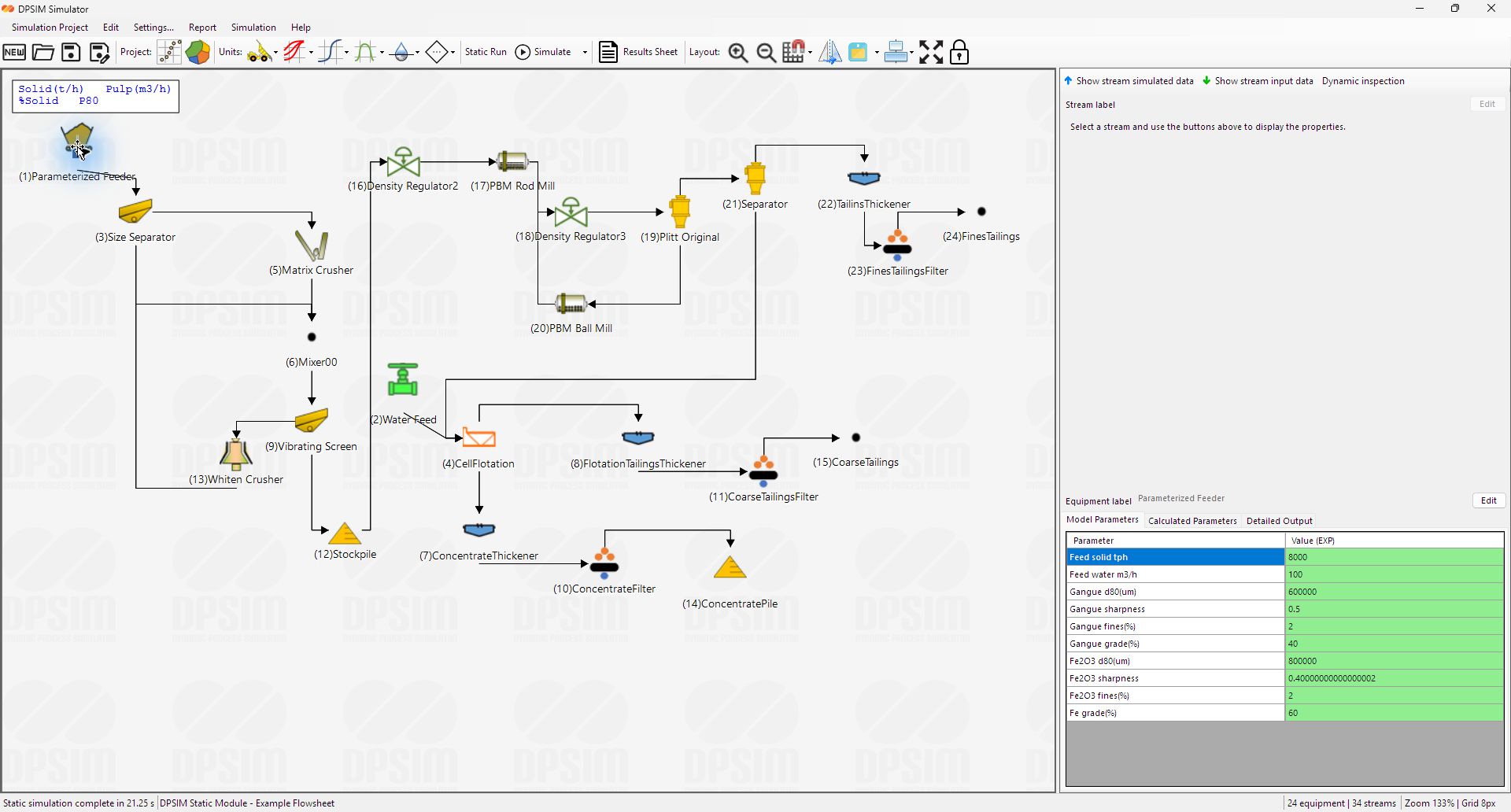
Task: Open the project scatter plot icon
Action: [x=169, y=53]
